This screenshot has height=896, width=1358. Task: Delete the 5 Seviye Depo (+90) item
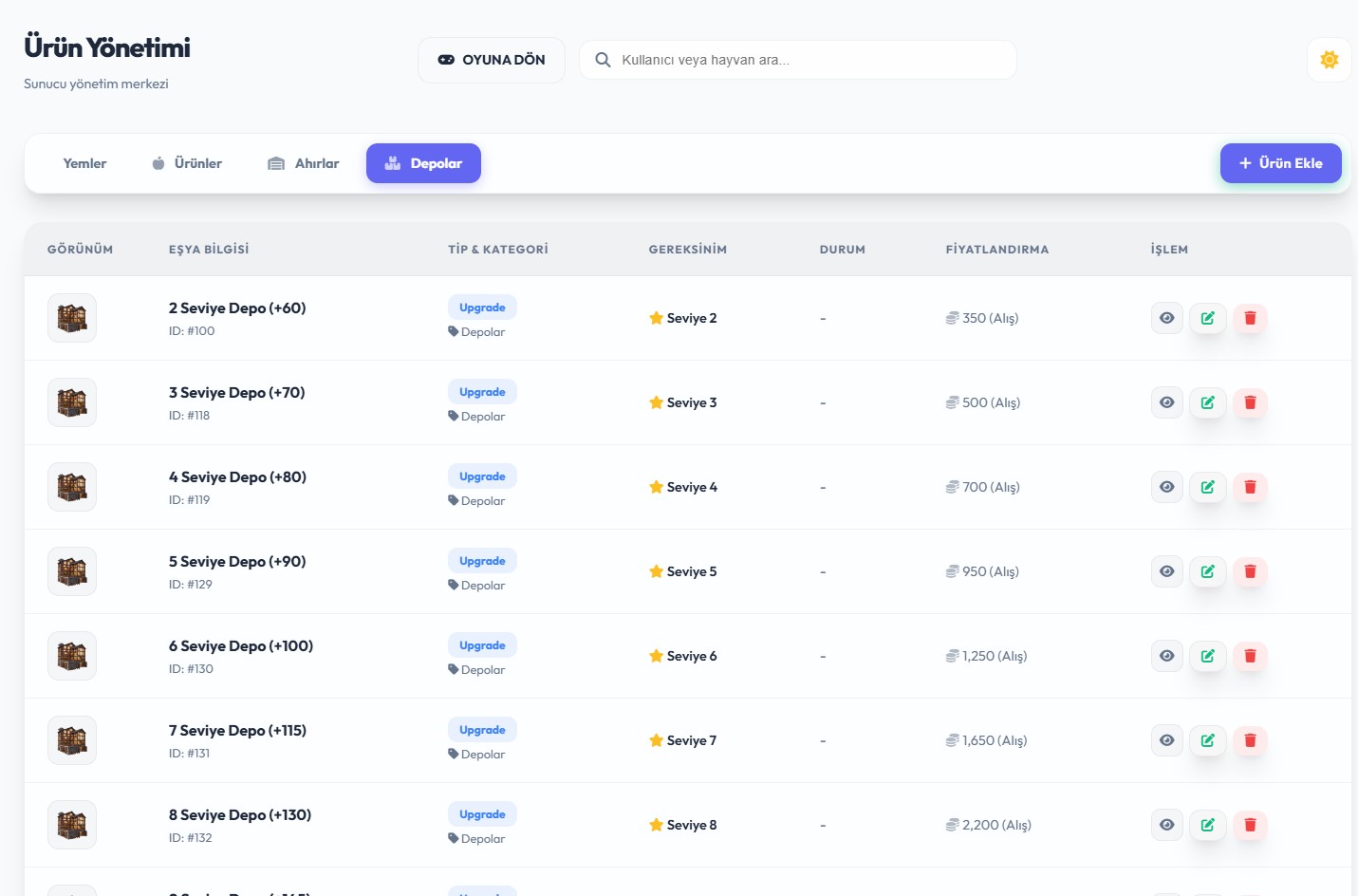1250,571
